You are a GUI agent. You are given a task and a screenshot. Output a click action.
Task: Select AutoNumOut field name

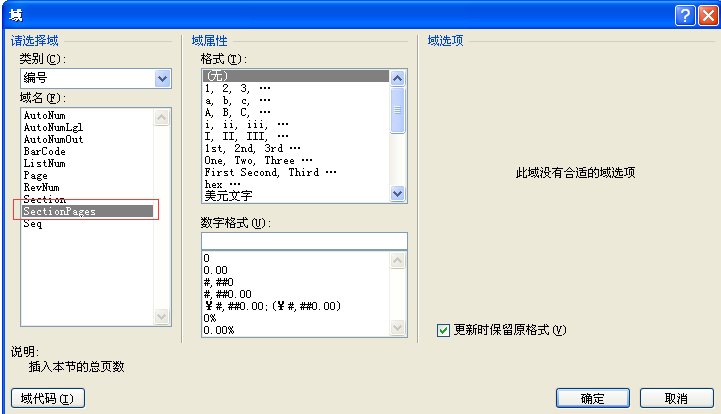pyautogui.click(x=53, y=139)
